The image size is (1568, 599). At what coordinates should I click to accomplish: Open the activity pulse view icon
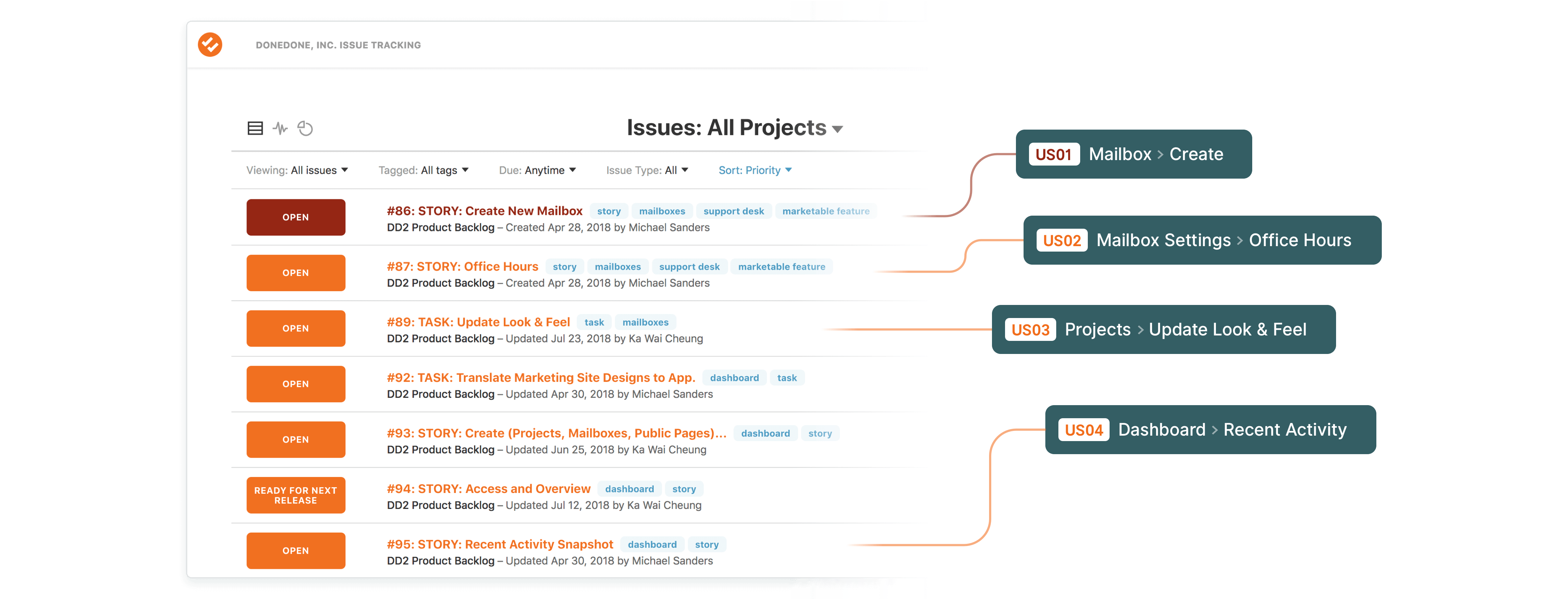pos(280,128)
